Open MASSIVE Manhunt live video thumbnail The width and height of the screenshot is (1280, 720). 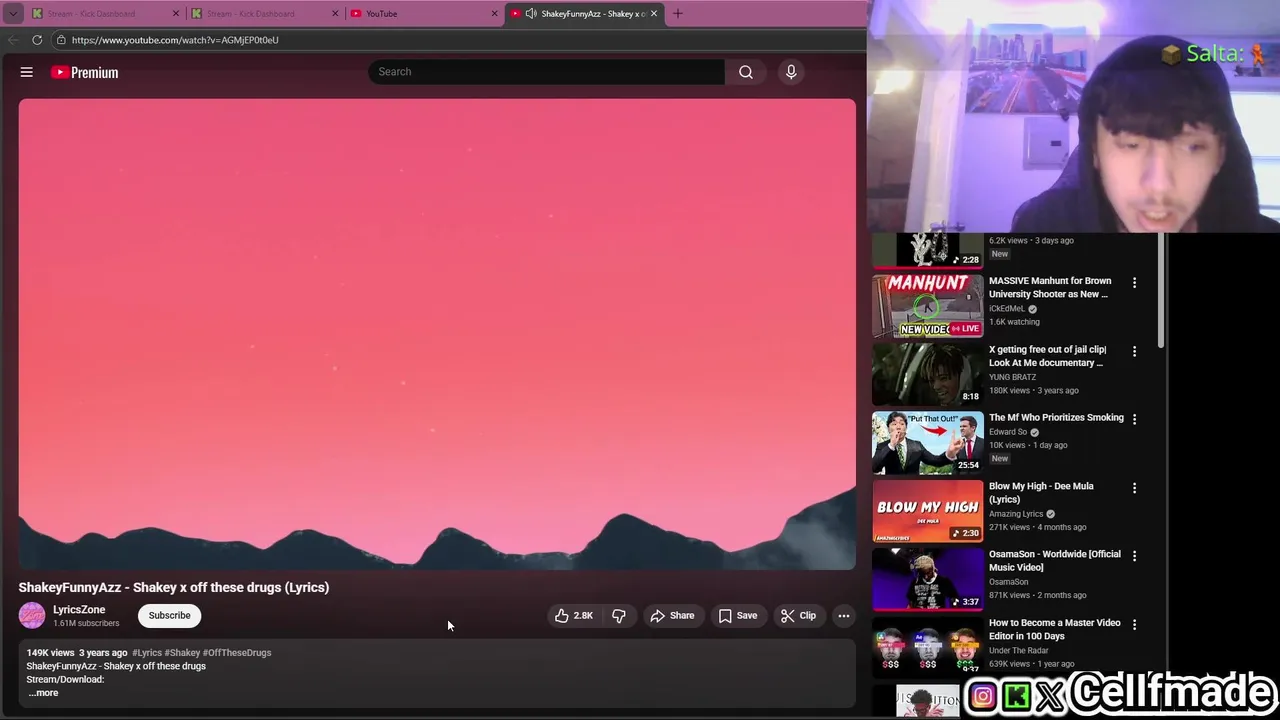click(928, 305)
